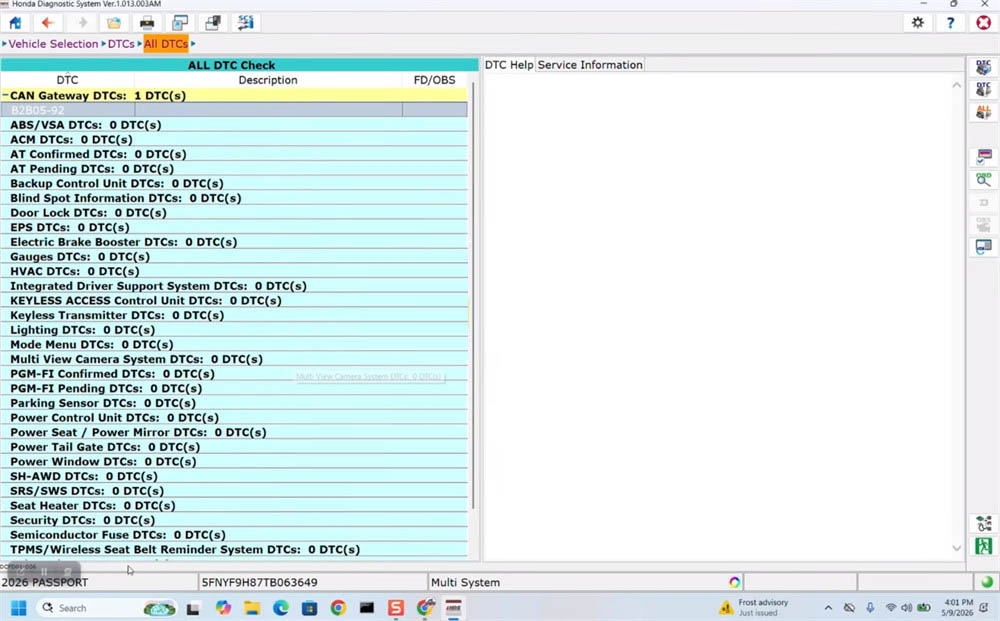This screenshot has width=1000, height=621.
Task: Click the DTC list vertical scrollbar
Action: [x=473, y=295]
